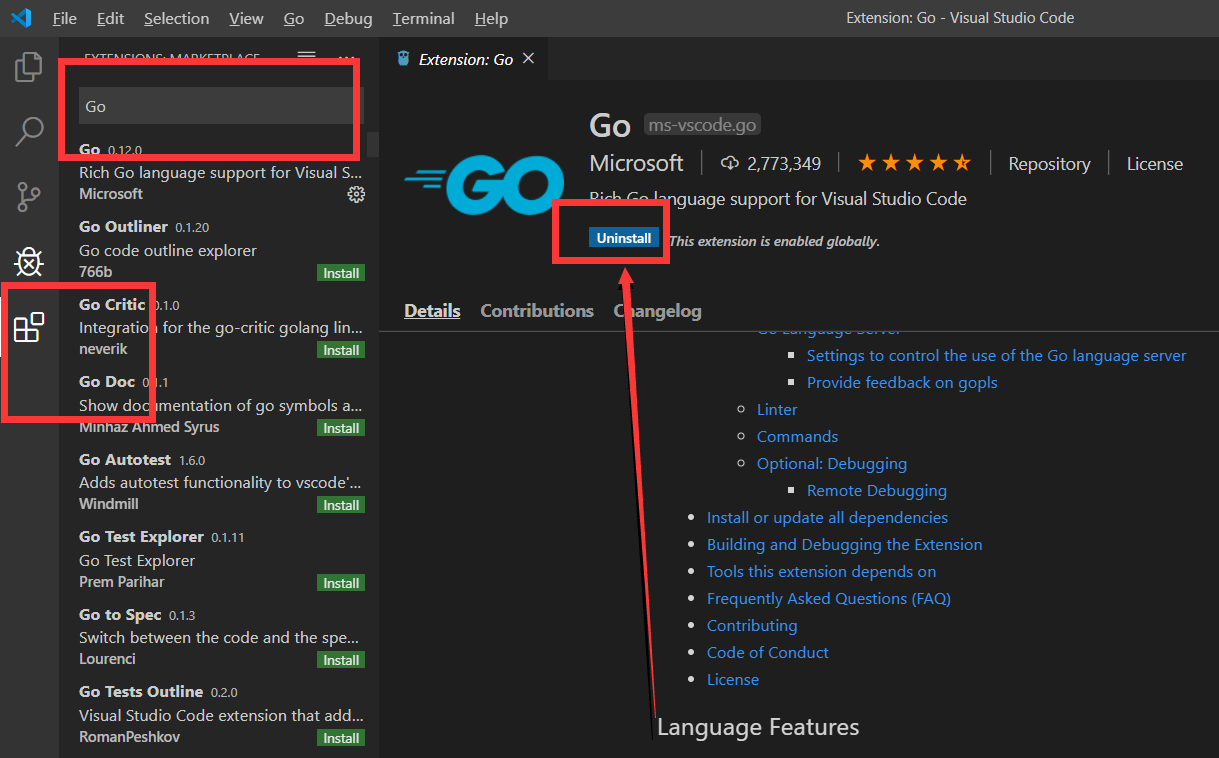Open the License link in header

click(x=1155, y=164)
